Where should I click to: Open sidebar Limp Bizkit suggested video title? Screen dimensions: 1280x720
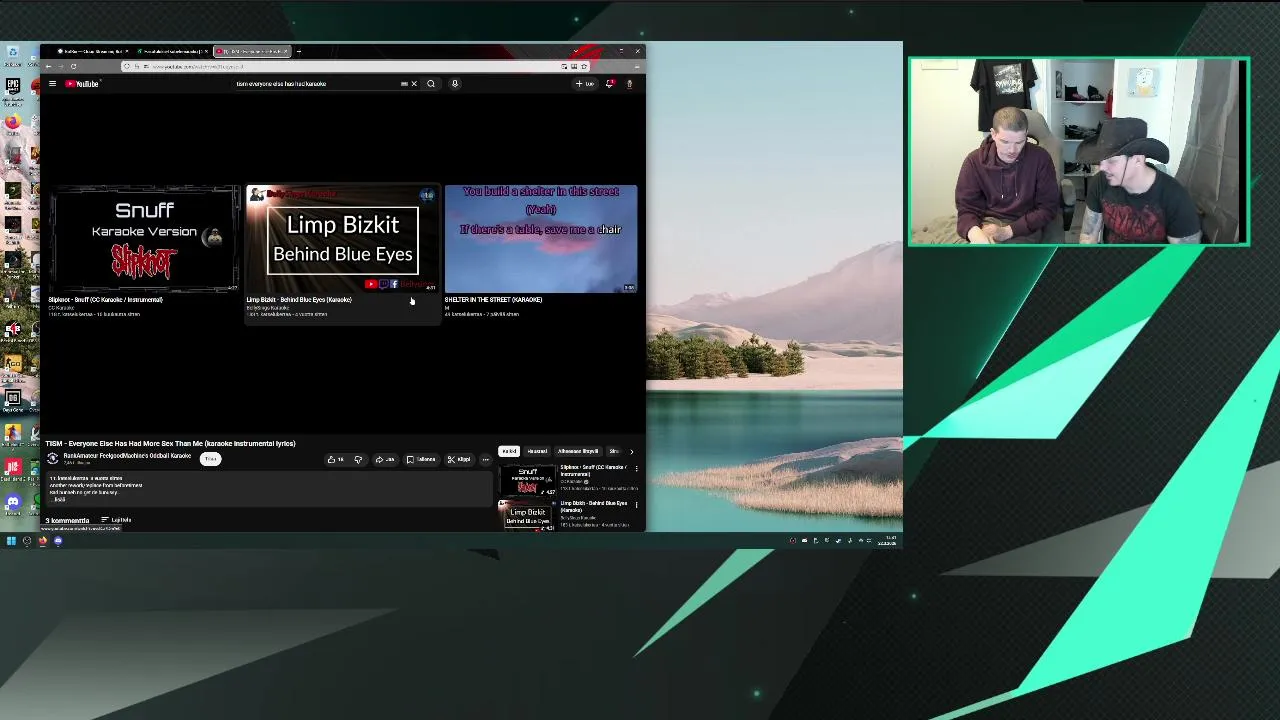pos(594,506)
